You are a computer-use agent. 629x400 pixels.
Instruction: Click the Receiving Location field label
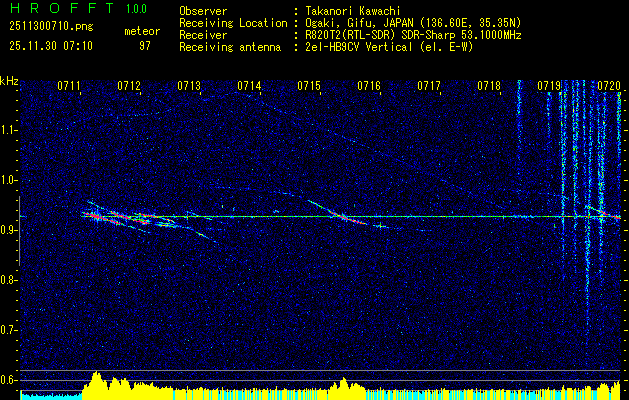click(x=233, y=23)
